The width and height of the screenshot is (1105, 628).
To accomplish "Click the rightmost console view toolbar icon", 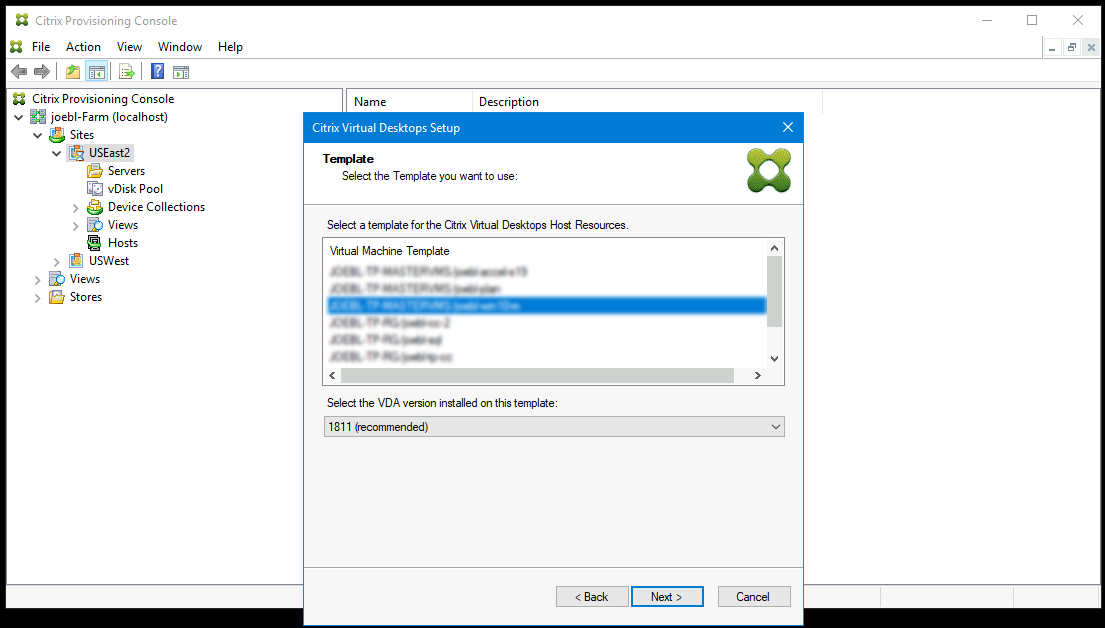I will [181, 71].
